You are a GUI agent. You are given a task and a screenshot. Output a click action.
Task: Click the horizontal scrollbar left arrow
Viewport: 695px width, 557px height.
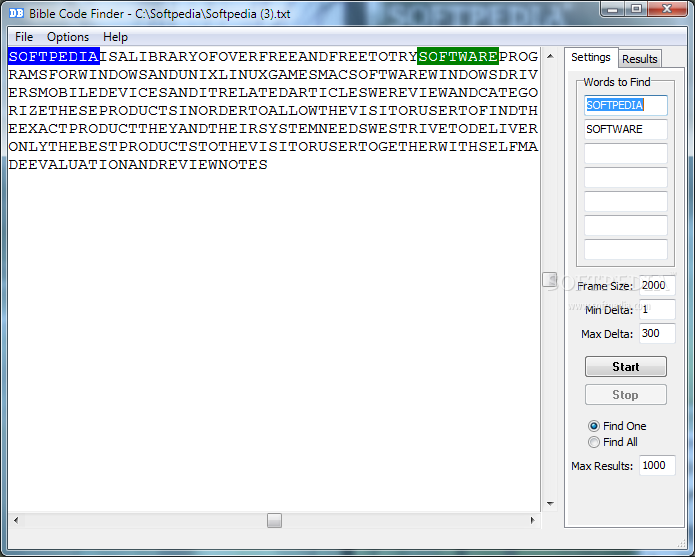pyautogui.click(x=16, y=520)
